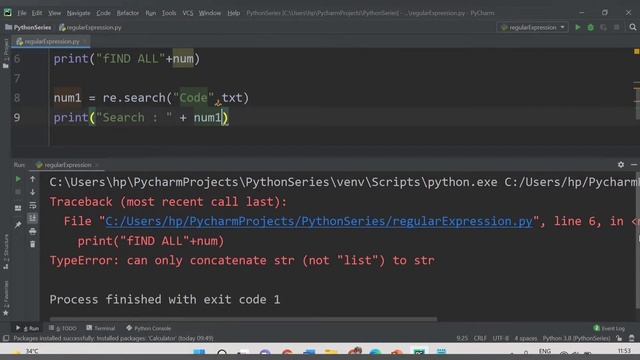
Task: Open the Code menu
Action: (103, 13)
